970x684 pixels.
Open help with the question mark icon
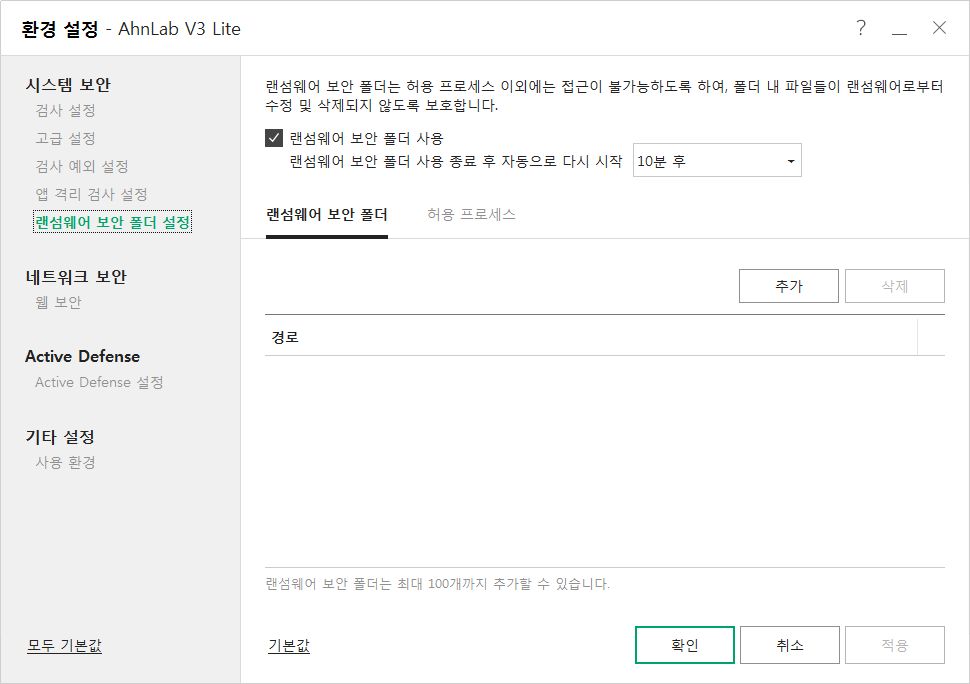coord(861,28)
